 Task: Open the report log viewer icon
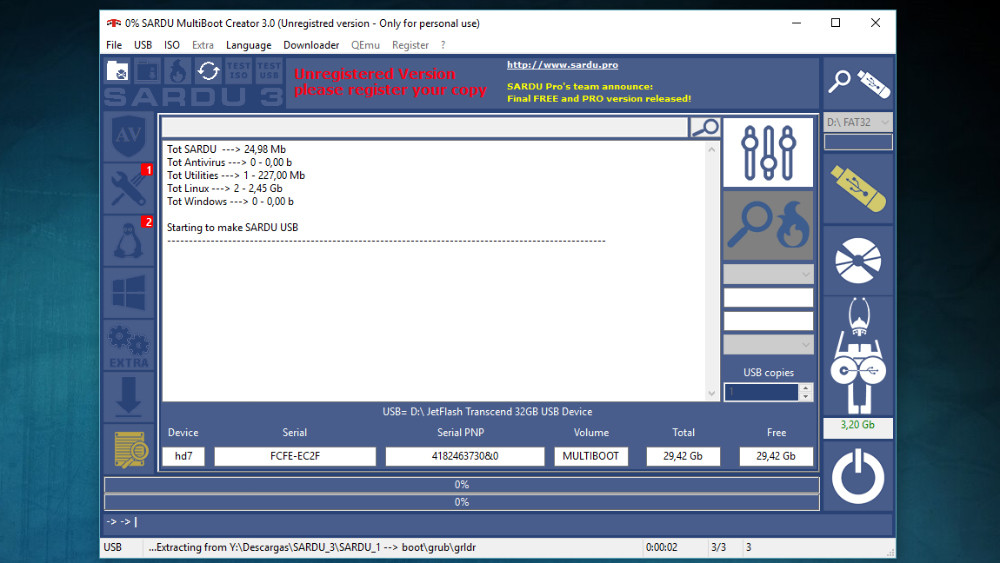coord(128,449)
